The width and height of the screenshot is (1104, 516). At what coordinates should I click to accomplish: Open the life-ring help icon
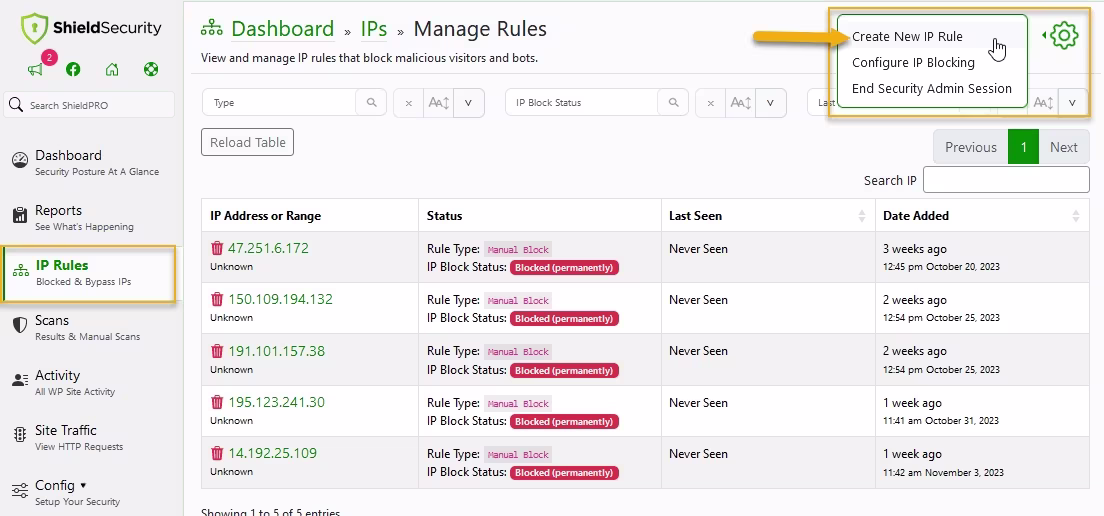pyautogui.click(x=151, y=70)
